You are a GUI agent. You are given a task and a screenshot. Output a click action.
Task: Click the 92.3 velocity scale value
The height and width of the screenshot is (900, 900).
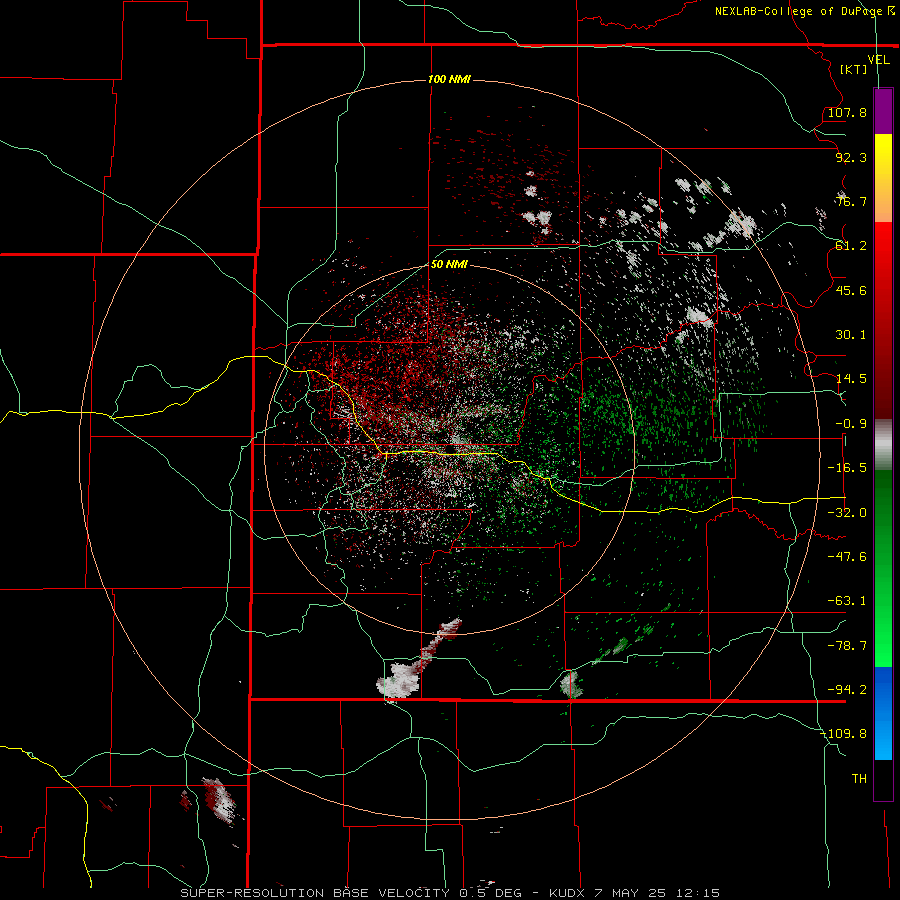pos(851,157)
